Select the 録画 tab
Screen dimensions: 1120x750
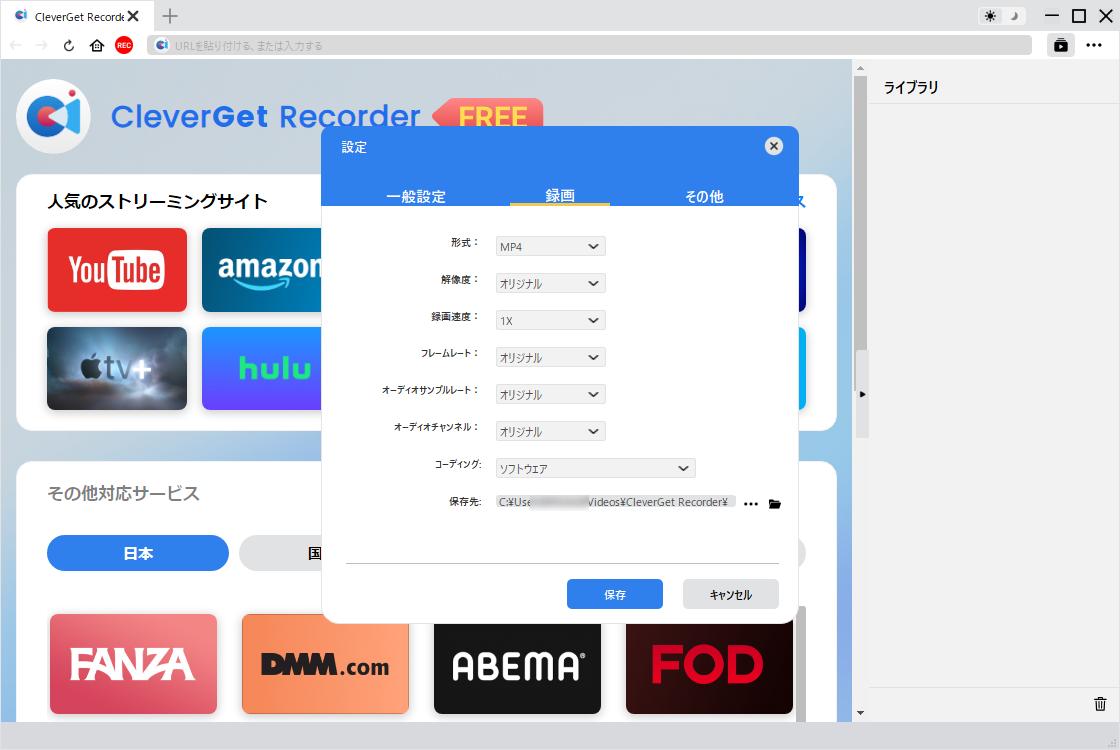click(x=560, y=195)
